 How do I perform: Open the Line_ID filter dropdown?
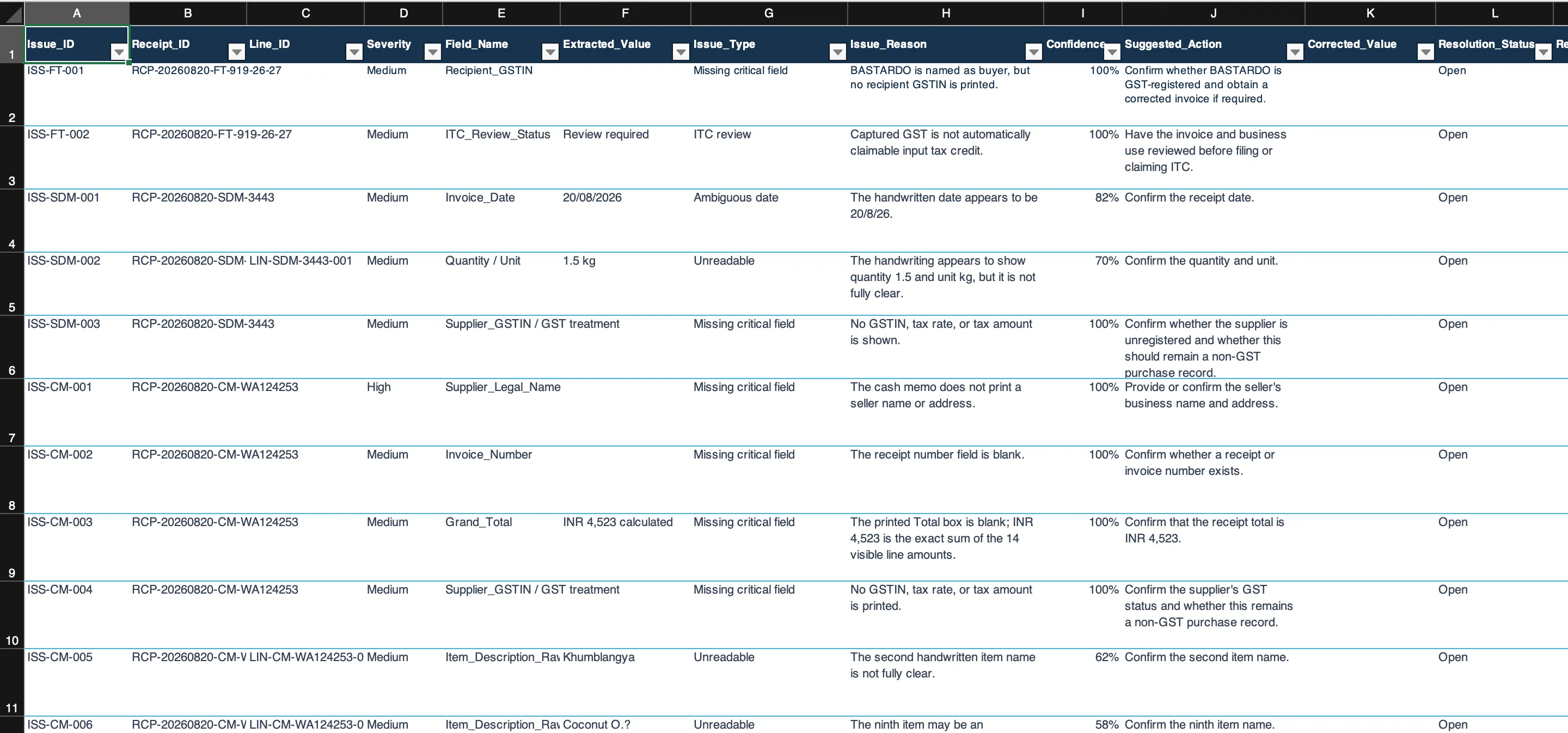tap(354, 52)
